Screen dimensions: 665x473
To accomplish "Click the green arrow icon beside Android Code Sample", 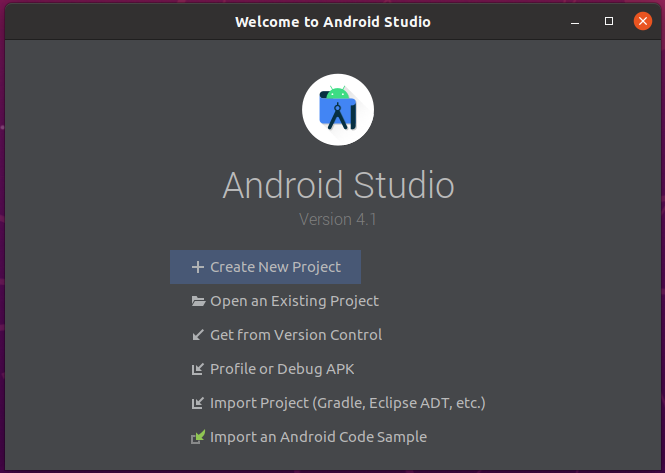I will click(x=198, y=437).
